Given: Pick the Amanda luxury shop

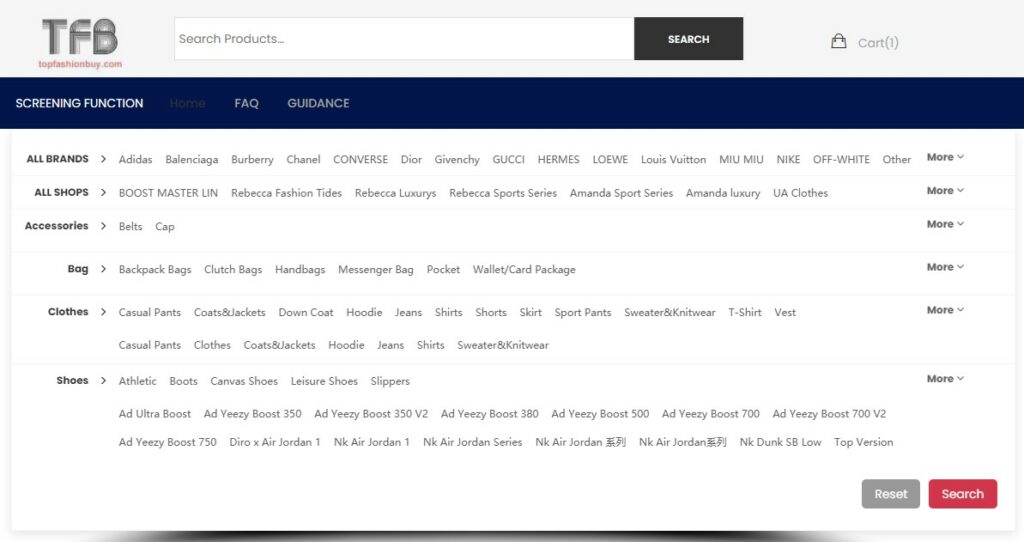Looking at the screenshot, I should point(723,193).
